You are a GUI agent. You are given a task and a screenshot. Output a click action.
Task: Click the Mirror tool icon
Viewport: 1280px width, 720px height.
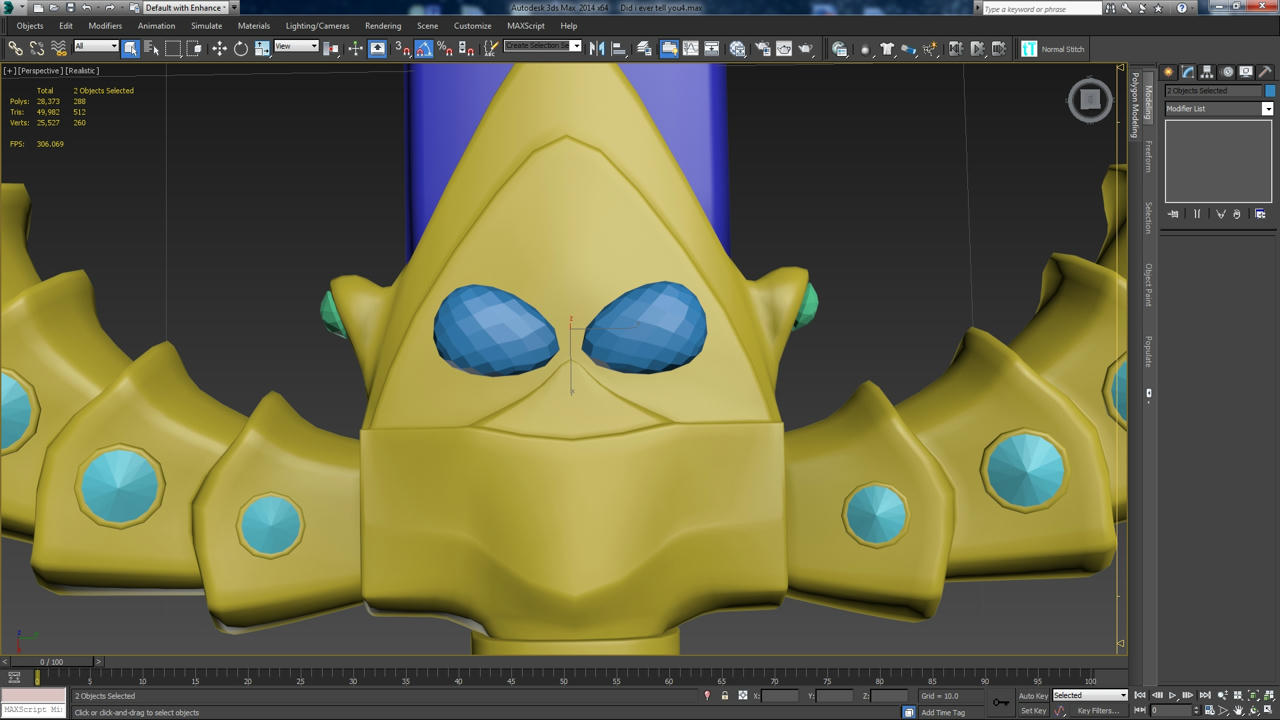coord(597,48)
